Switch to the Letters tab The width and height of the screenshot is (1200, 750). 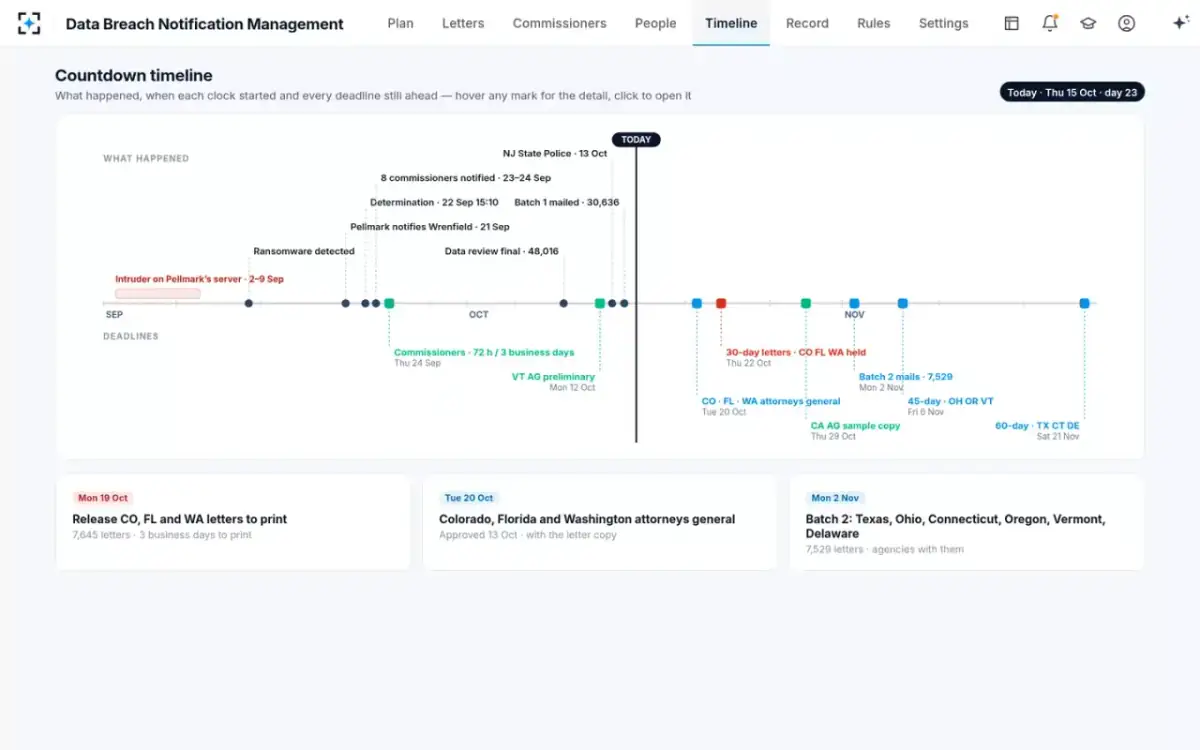[463, 23]
